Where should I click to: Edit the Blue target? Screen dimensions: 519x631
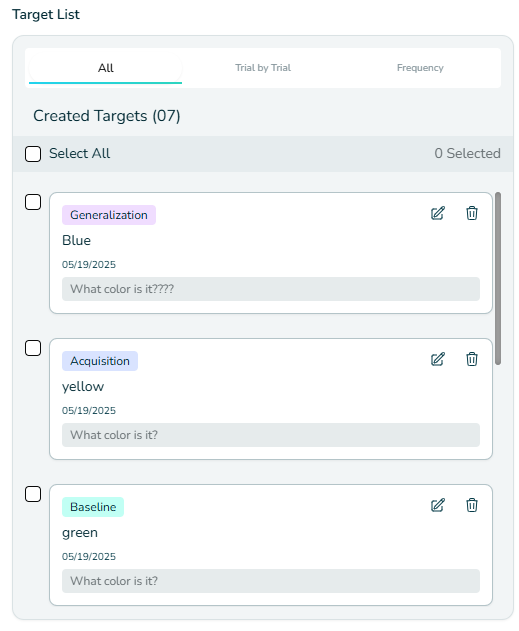[x=438, y=213]
